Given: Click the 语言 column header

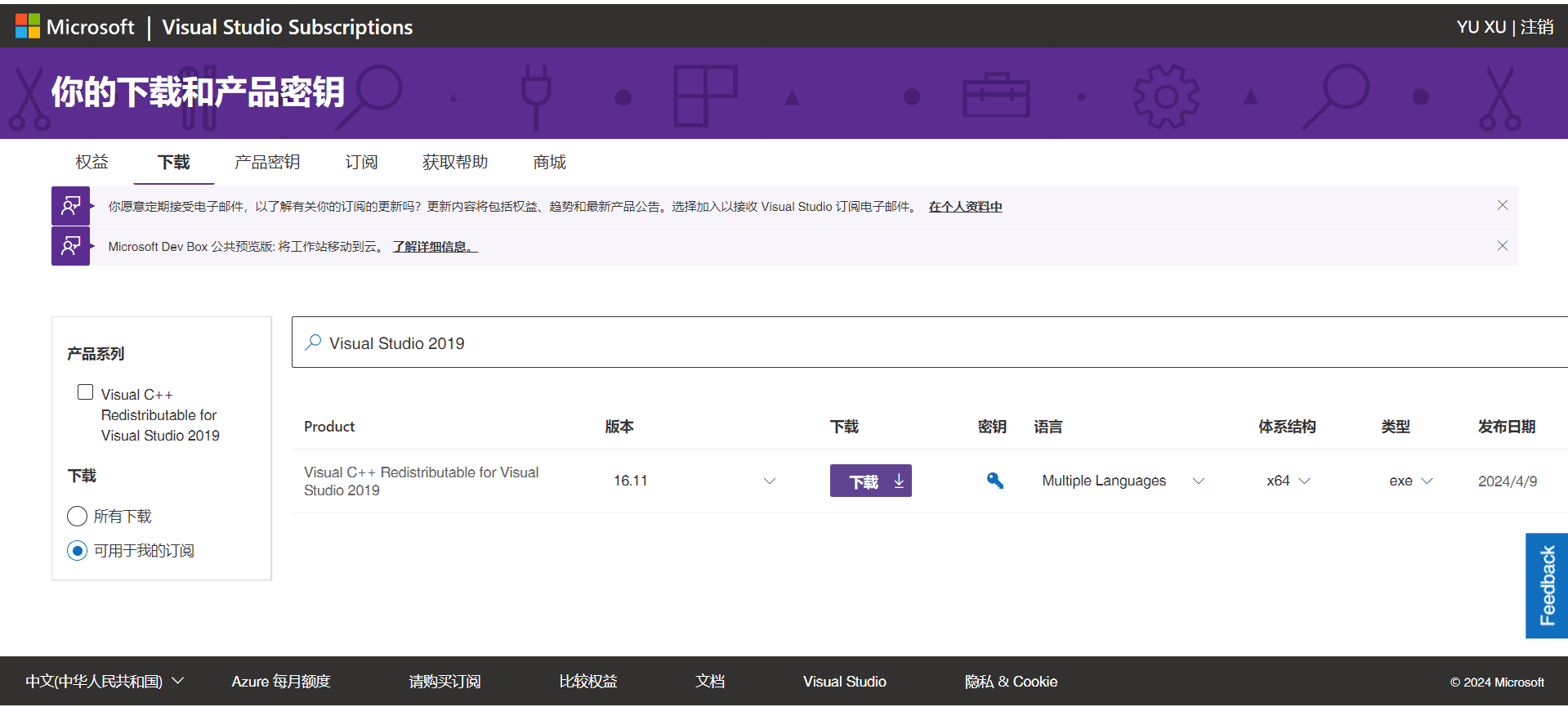Looking at the screenshot, I should click(x=1048, y=426).
